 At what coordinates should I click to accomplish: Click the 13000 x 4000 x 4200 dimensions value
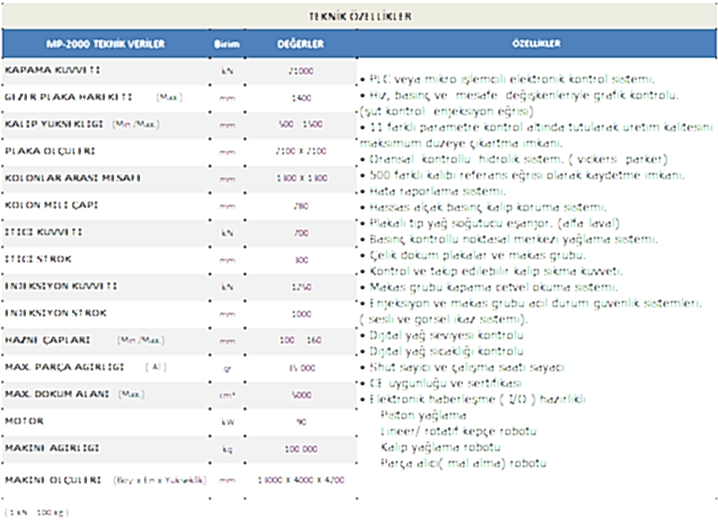tap(300, 480)
